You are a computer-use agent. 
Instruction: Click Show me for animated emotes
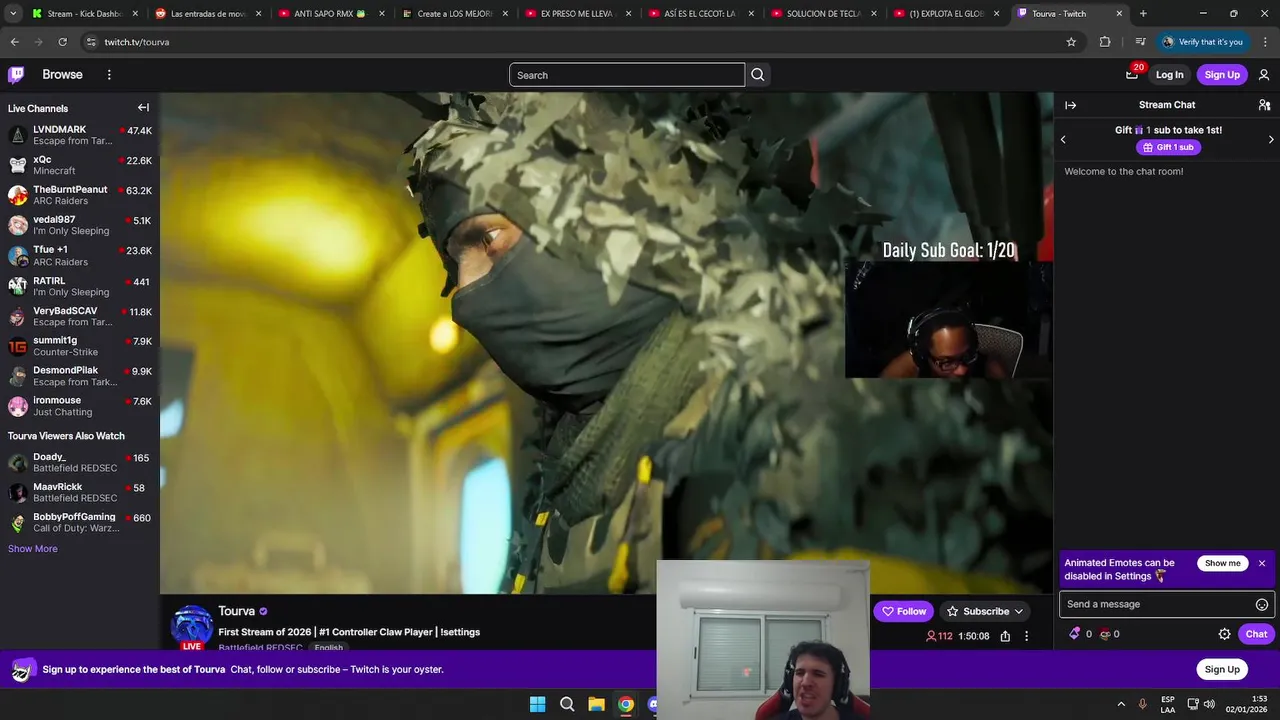click(1222, 563)
